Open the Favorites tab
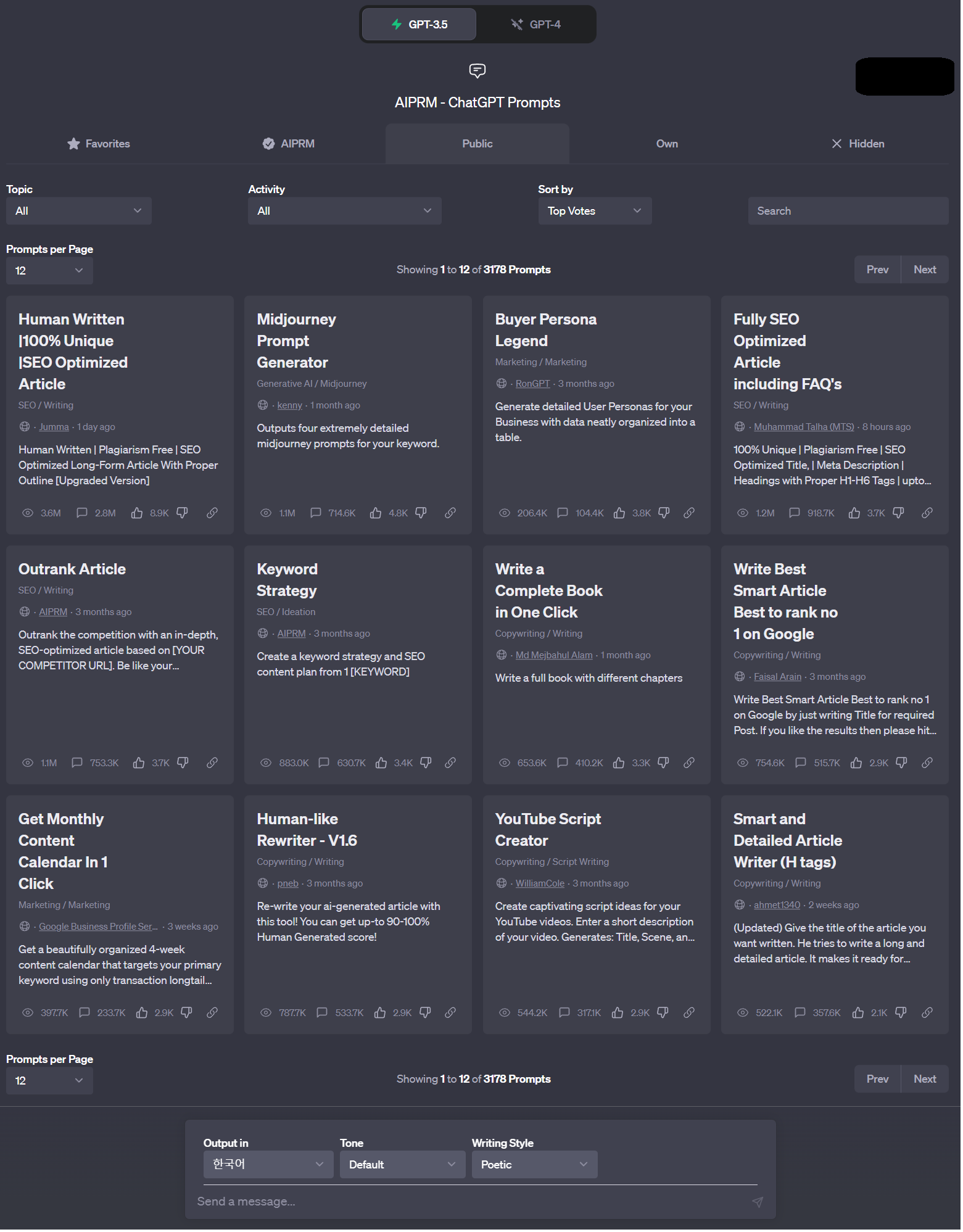 (99, 144)
